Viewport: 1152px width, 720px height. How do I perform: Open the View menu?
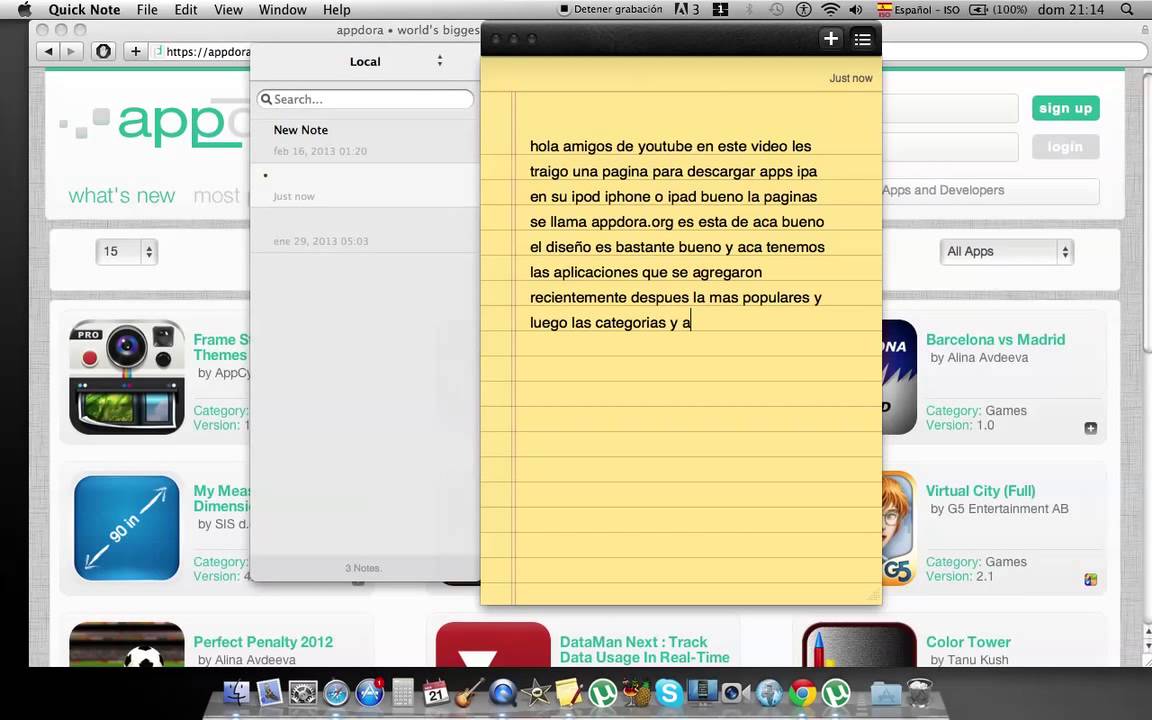pos(228,10)
